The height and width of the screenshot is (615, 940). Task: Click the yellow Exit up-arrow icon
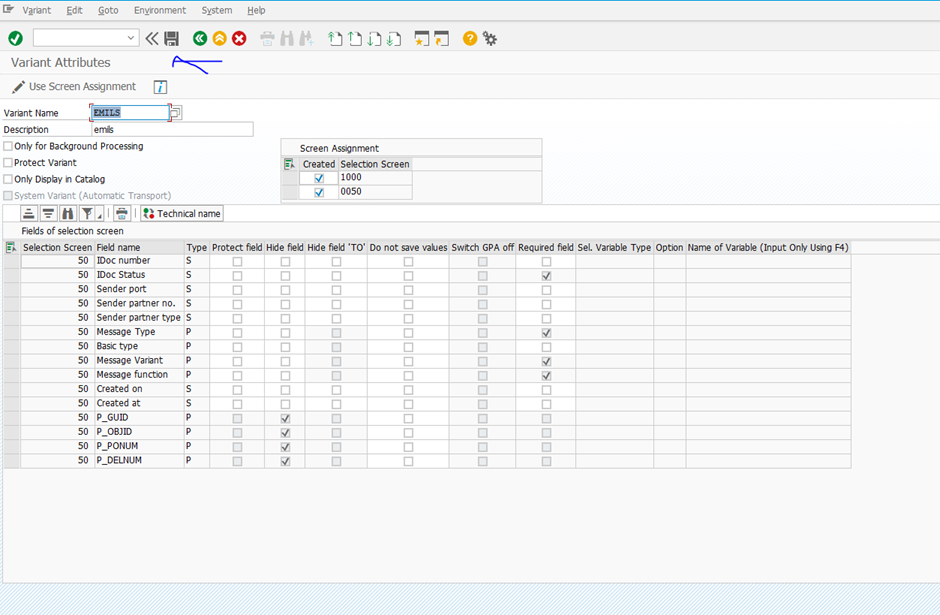(x=219, y=38)
